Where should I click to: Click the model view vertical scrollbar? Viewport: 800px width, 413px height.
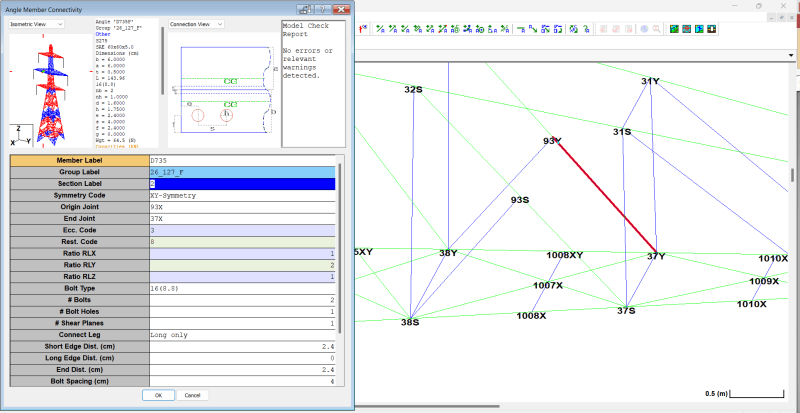[792, 175]
